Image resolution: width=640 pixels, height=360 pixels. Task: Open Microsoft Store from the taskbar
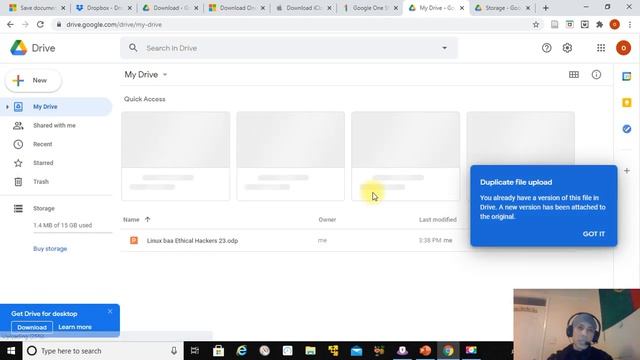(x=218, y=351)
